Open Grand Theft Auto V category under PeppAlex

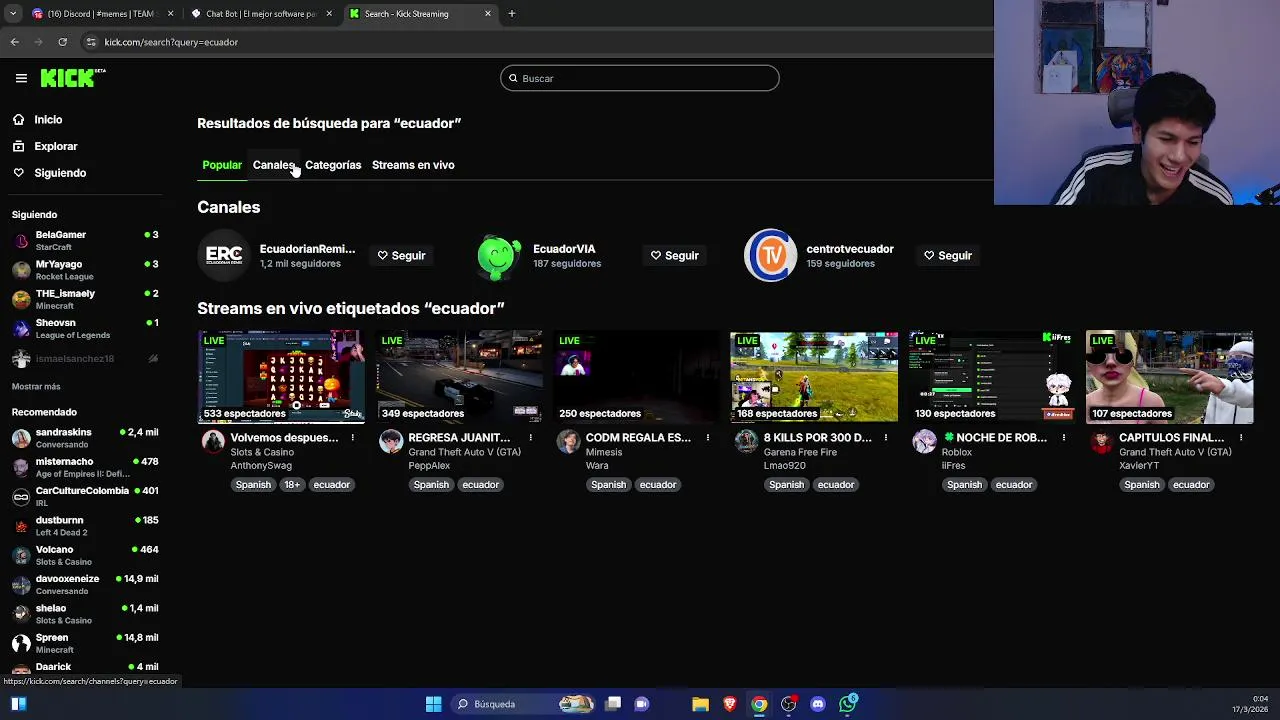(465, 453)
